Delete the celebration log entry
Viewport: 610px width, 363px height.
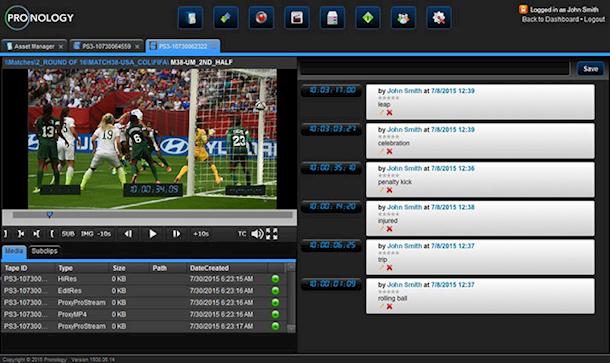point(389,151)
